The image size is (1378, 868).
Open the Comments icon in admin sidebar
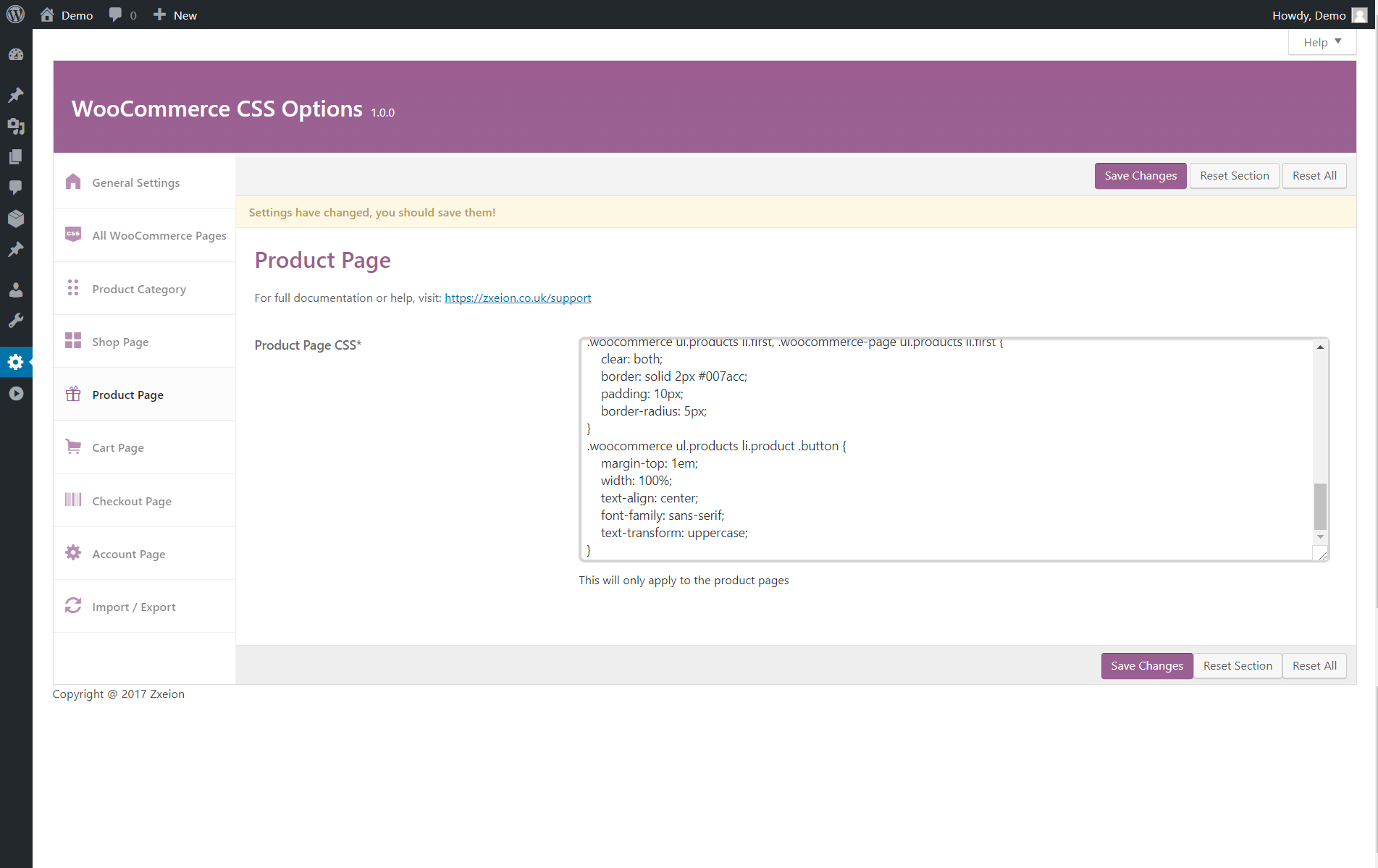click(x=16, y=187)
